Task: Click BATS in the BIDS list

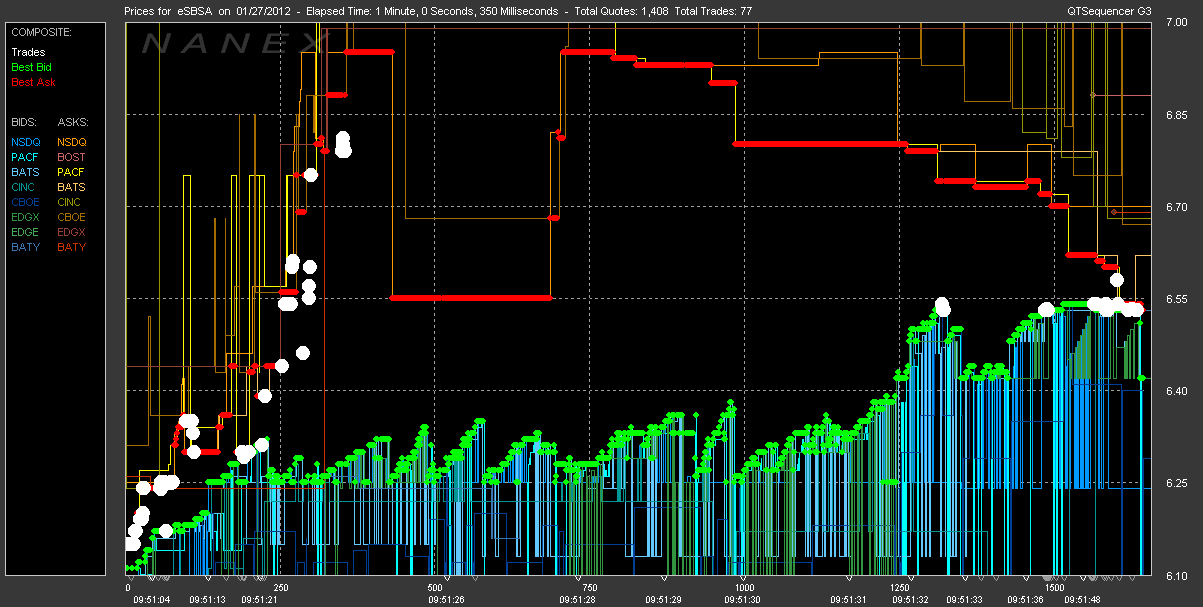Action: (x=25, y=172)
